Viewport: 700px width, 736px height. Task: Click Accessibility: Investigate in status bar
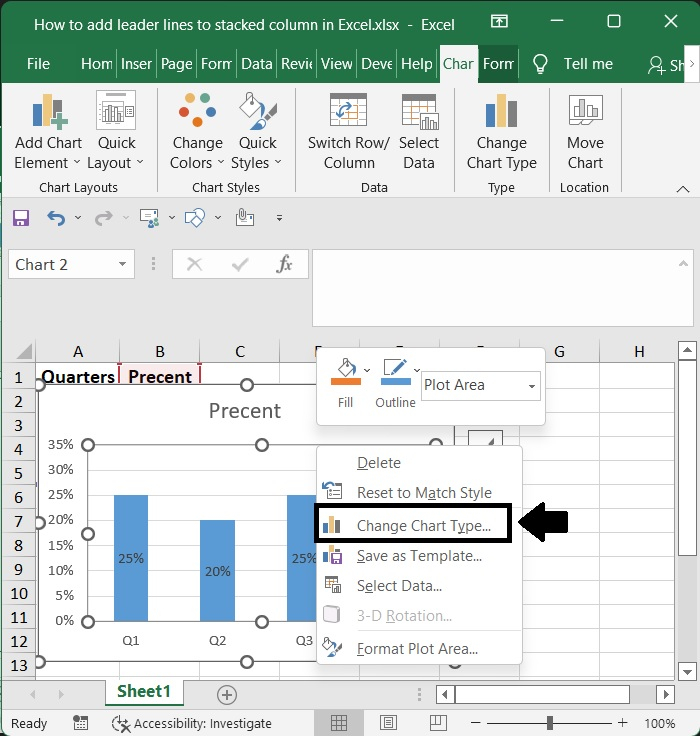pos(192,723)
